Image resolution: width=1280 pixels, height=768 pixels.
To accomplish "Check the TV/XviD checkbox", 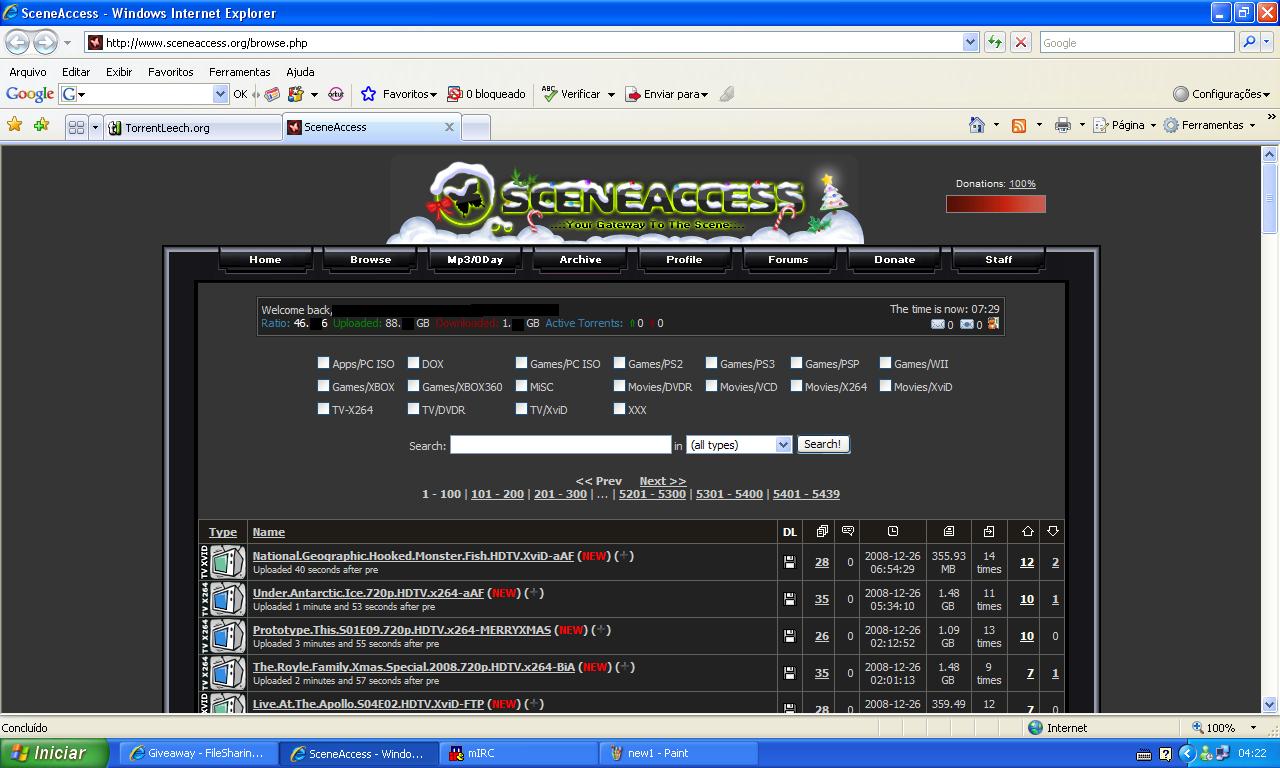I will 521,409.
